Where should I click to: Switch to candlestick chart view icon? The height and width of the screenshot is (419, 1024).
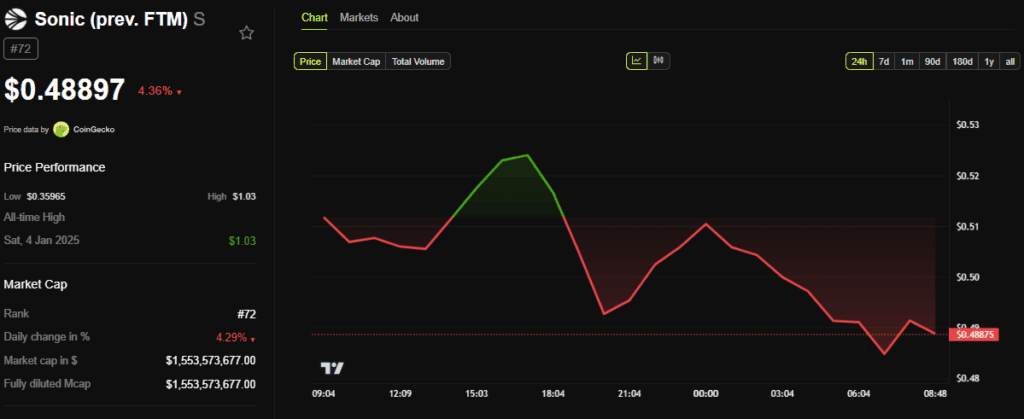tap(658, 61)
